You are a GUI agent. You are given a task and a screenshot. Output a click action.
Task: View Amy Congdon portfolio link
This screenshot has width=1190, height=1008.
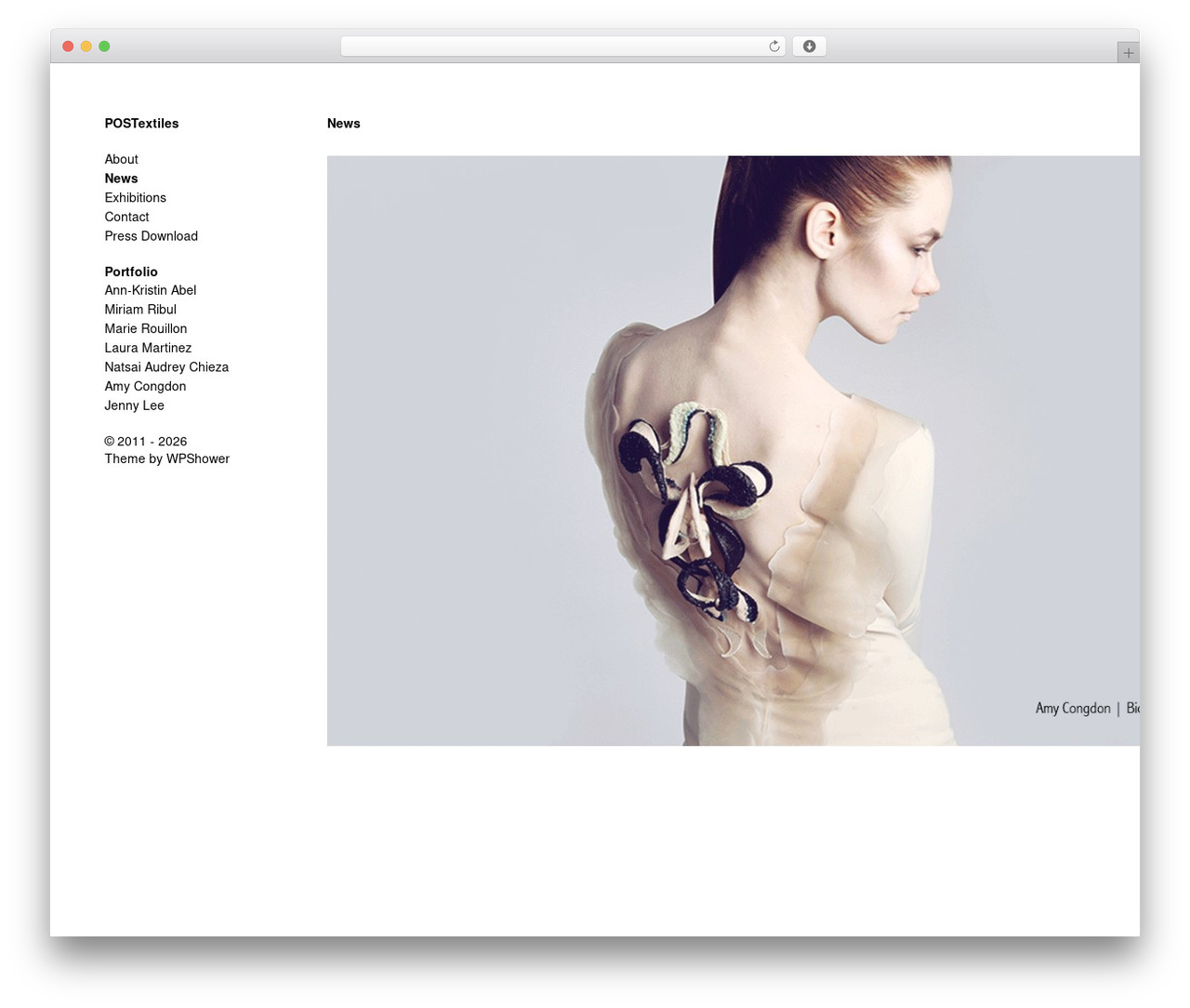(x=145, y=387)
